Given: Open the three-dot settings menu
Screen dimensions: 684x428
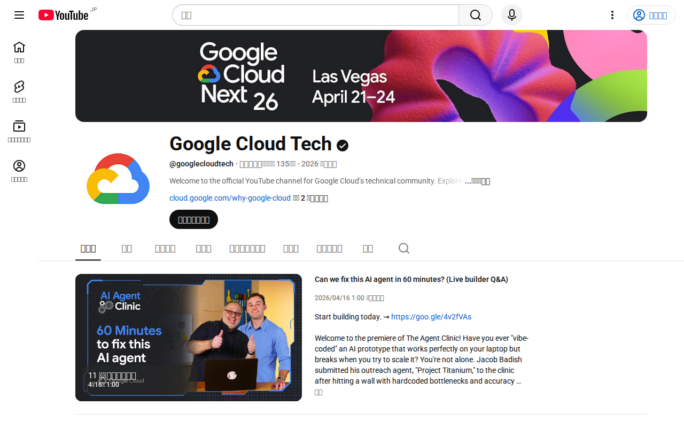Looking at the screenshot, I should (x=612, y=15).
